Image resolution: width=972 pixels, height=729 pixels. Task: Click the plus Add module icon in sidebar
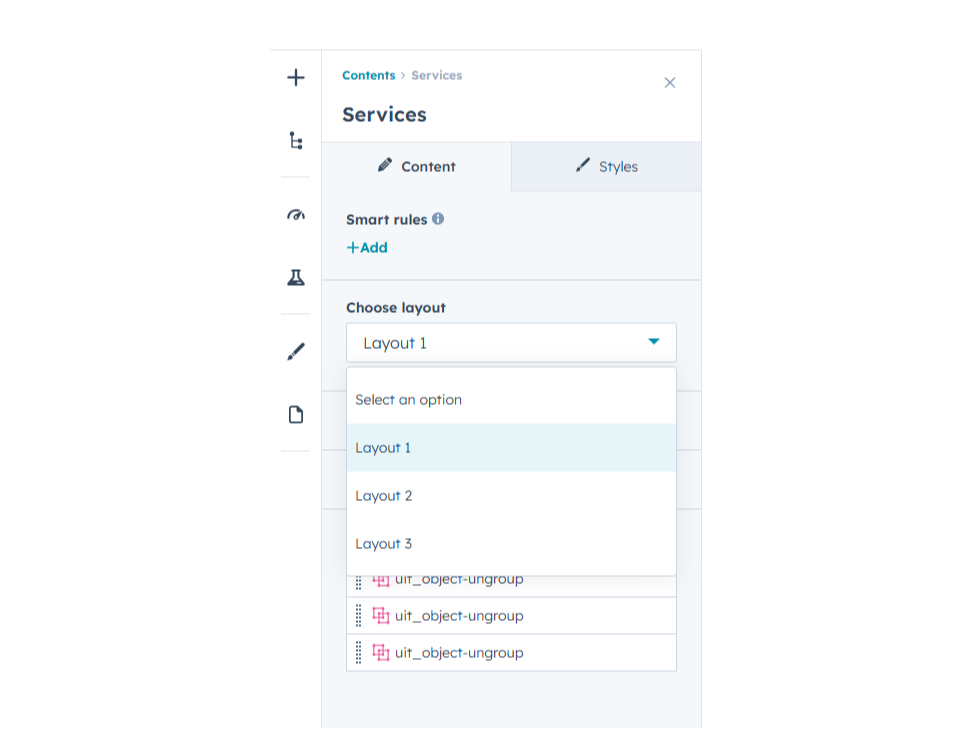[x=296, y=78]
